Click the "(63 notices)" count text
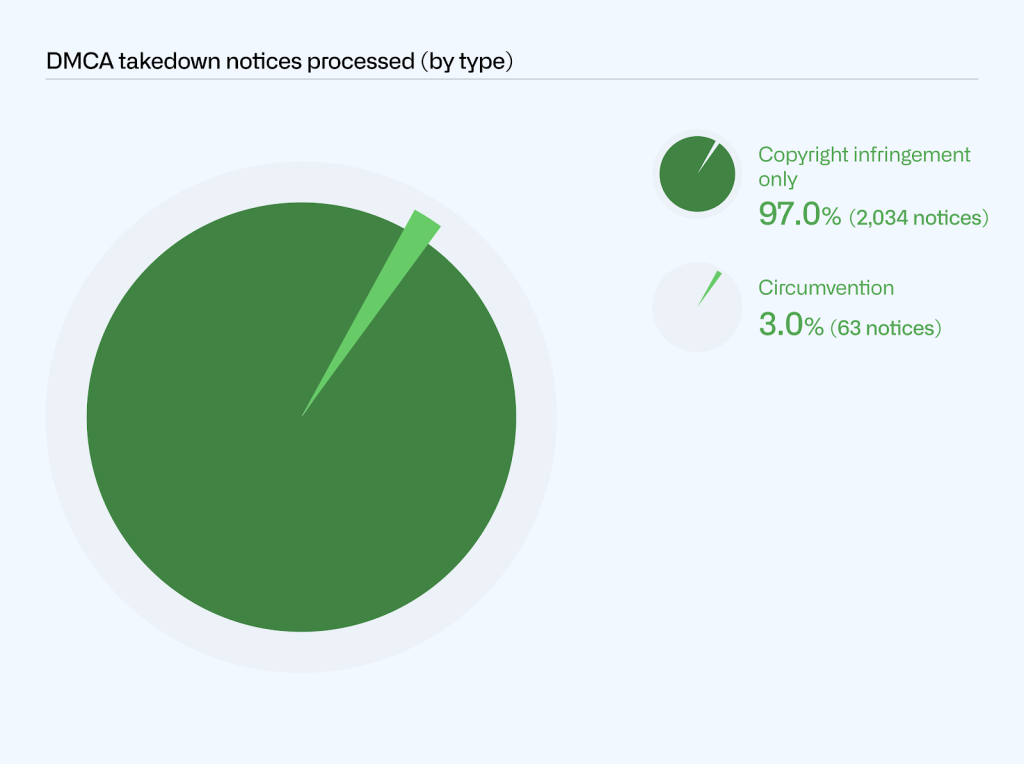The height and width of the screenshot is (764, 1024). (886, 328)
